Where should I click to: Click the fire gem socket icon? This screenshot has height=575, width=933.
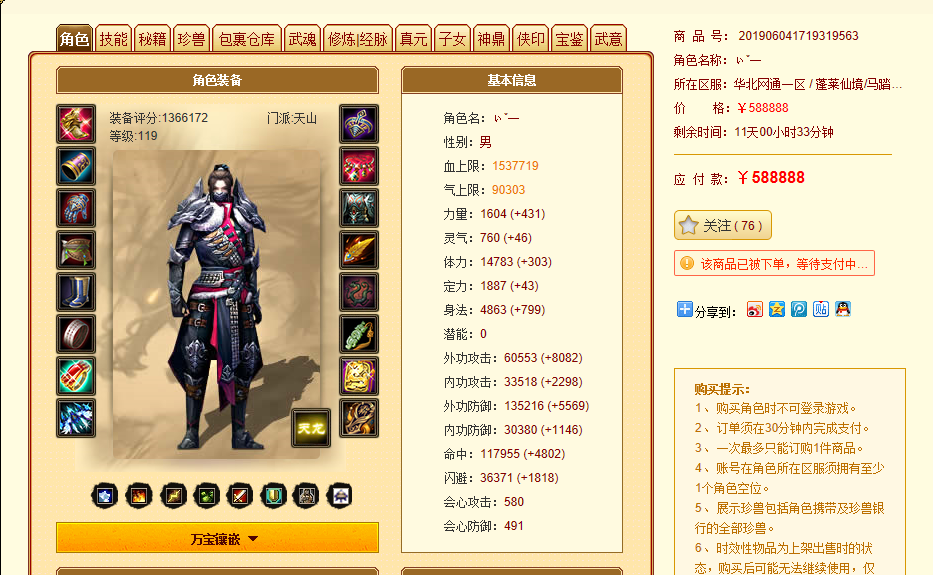click(139, 495)
